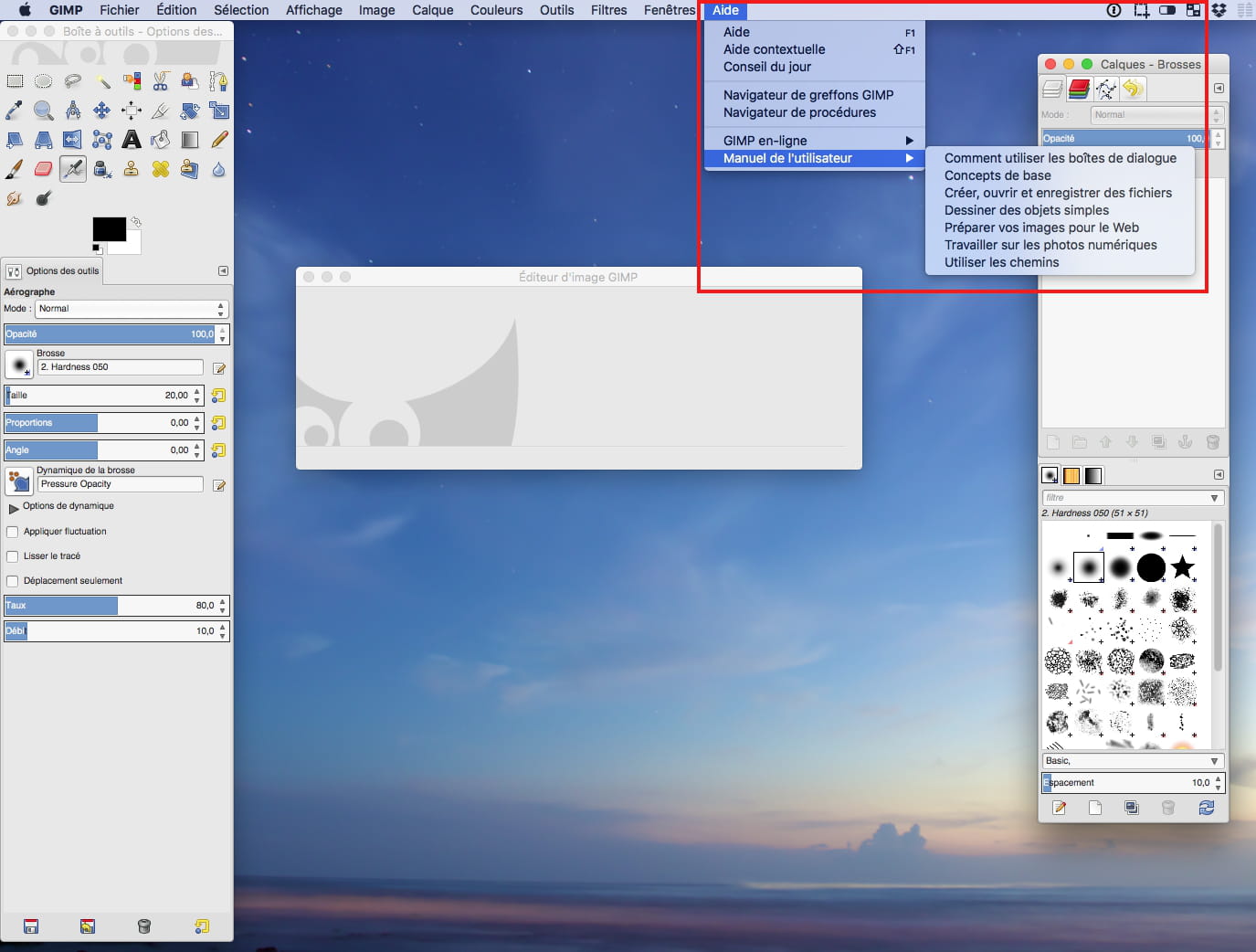Viewport: 1256px width, 952px height.
Task: Open GIMP en-ligne submenu
Action: [x=816, y=141]
